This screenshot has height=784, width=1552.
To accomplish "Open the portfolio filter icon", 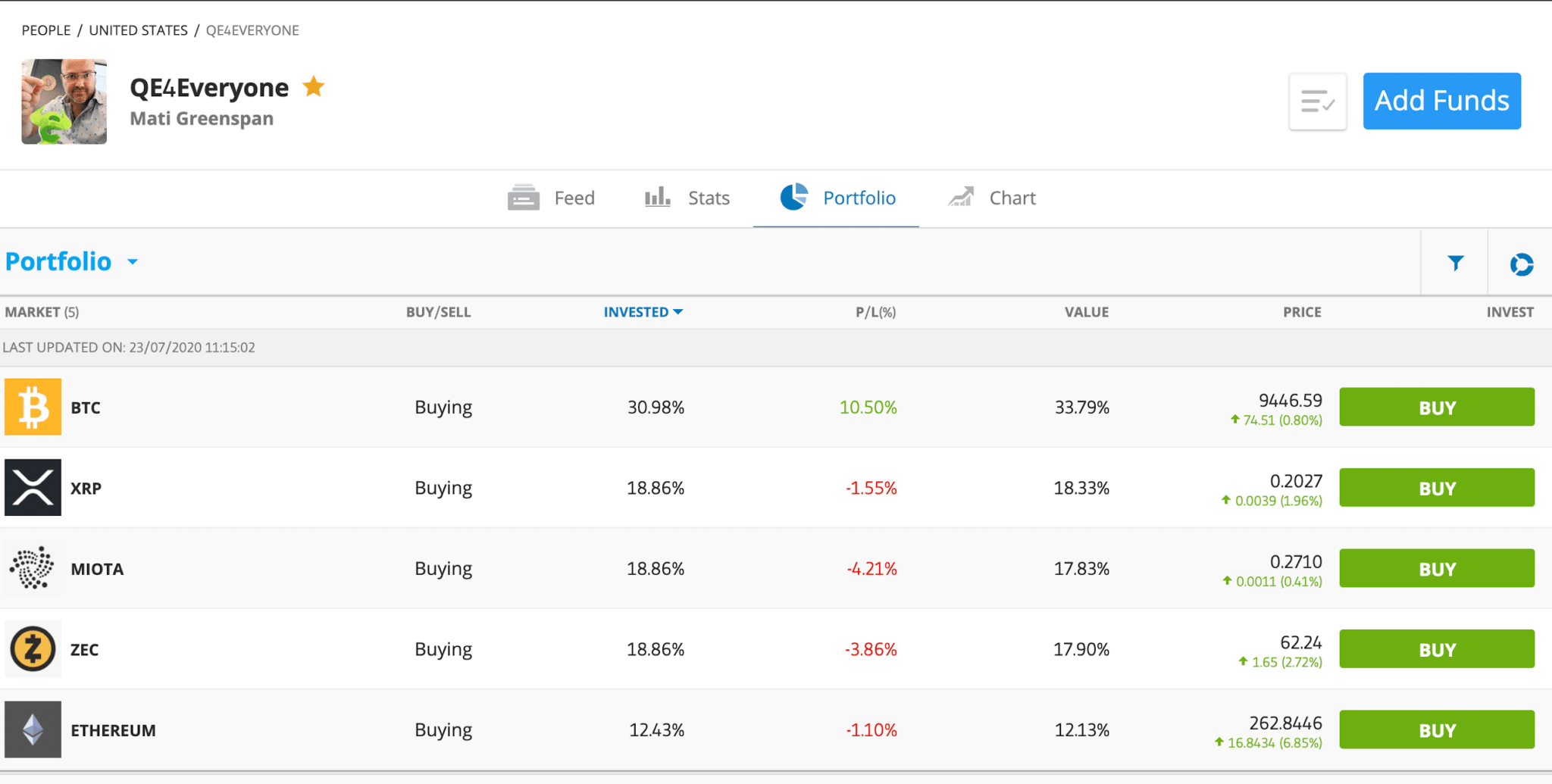I will [1455, 262].
